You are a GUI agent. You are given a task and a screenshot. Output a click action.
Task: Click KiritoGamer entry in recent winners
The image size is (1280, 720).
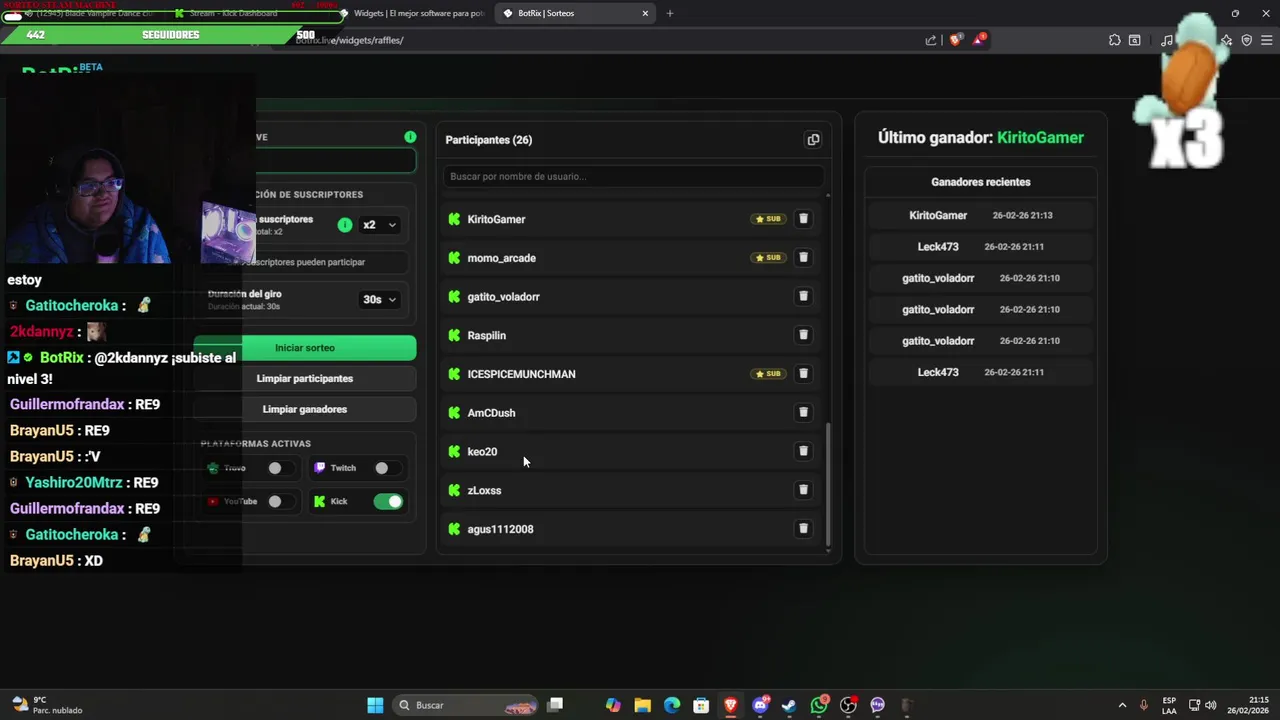[938, 215]
